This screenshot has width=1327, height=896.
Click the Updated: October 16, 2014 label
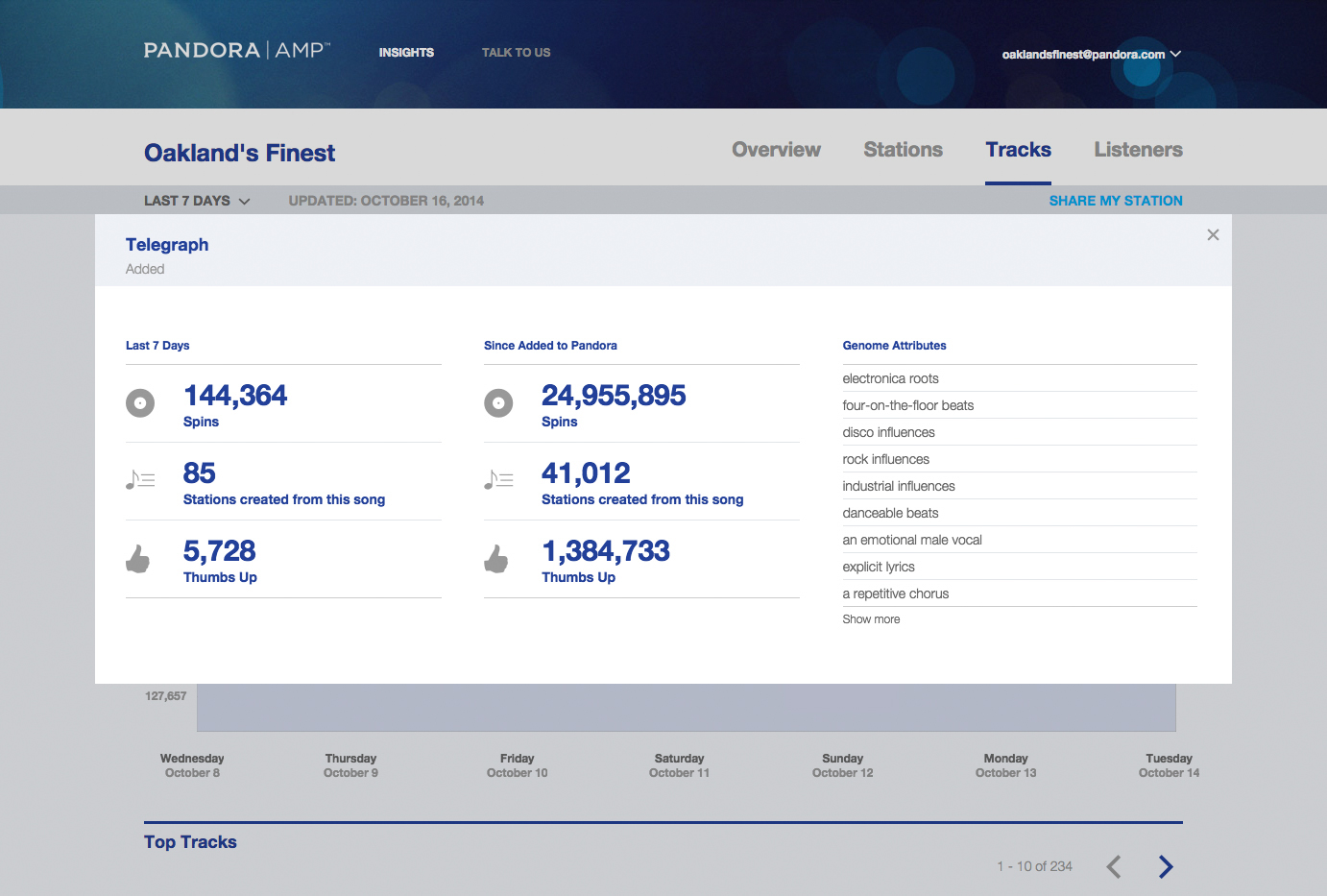386,201
